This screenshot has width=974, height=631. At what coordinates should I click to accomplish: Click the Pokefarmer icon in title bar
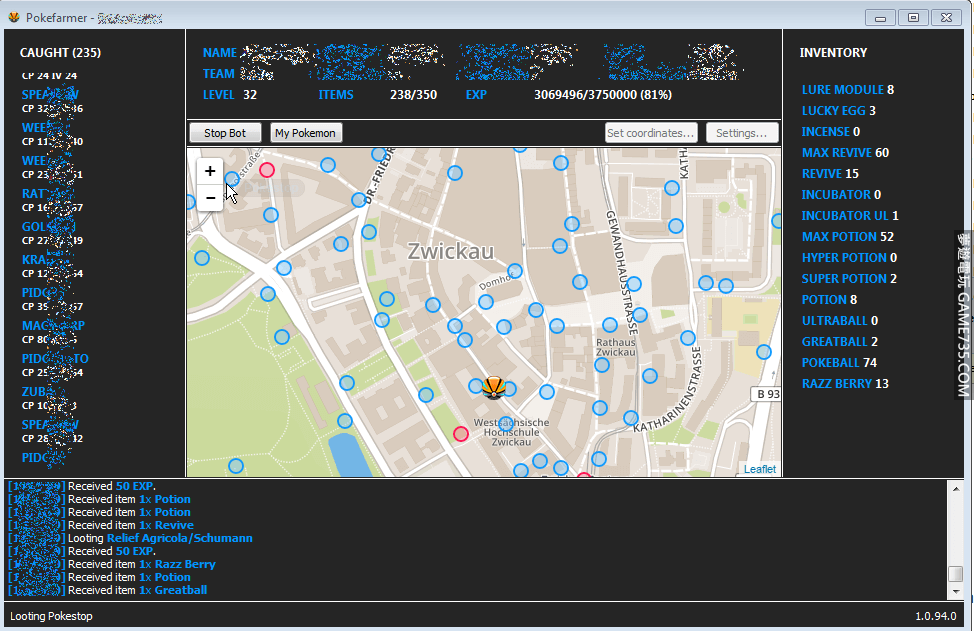click(x=14, y=18)
